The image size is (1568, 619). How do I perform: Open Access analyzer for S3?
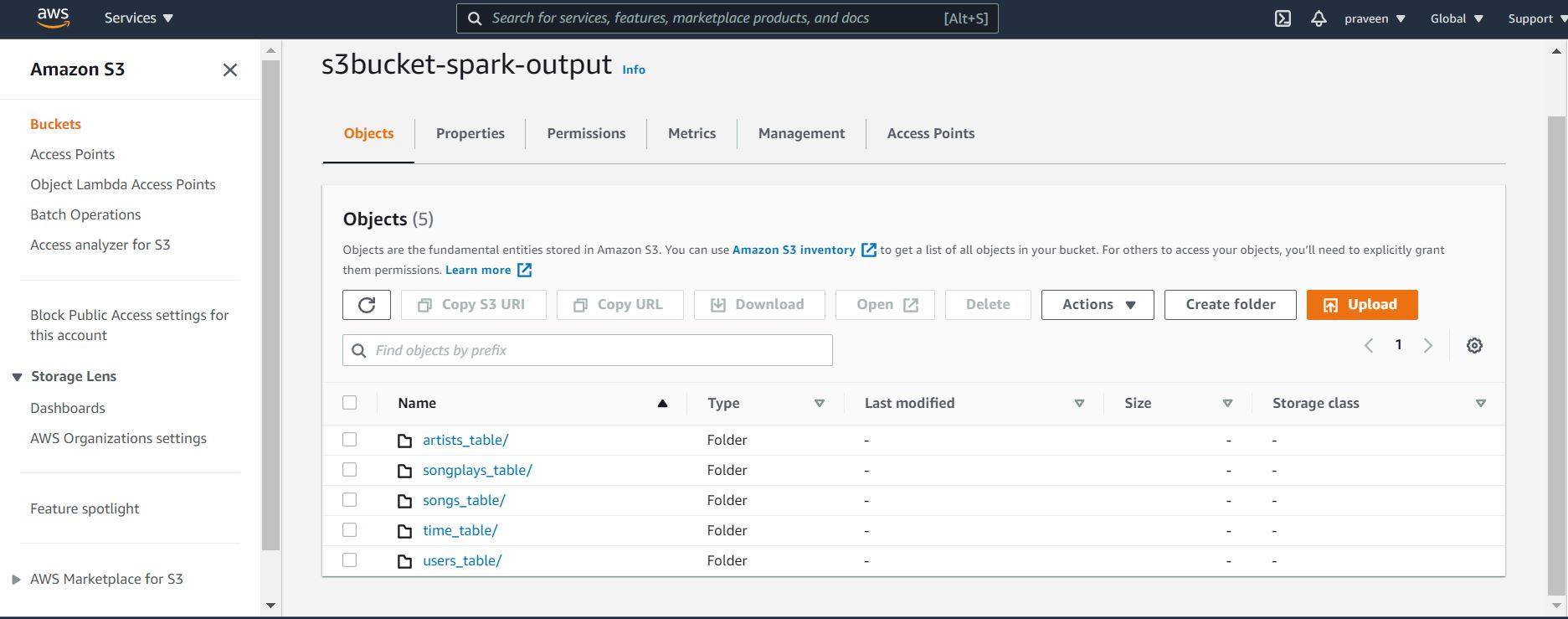pos(100,245)
